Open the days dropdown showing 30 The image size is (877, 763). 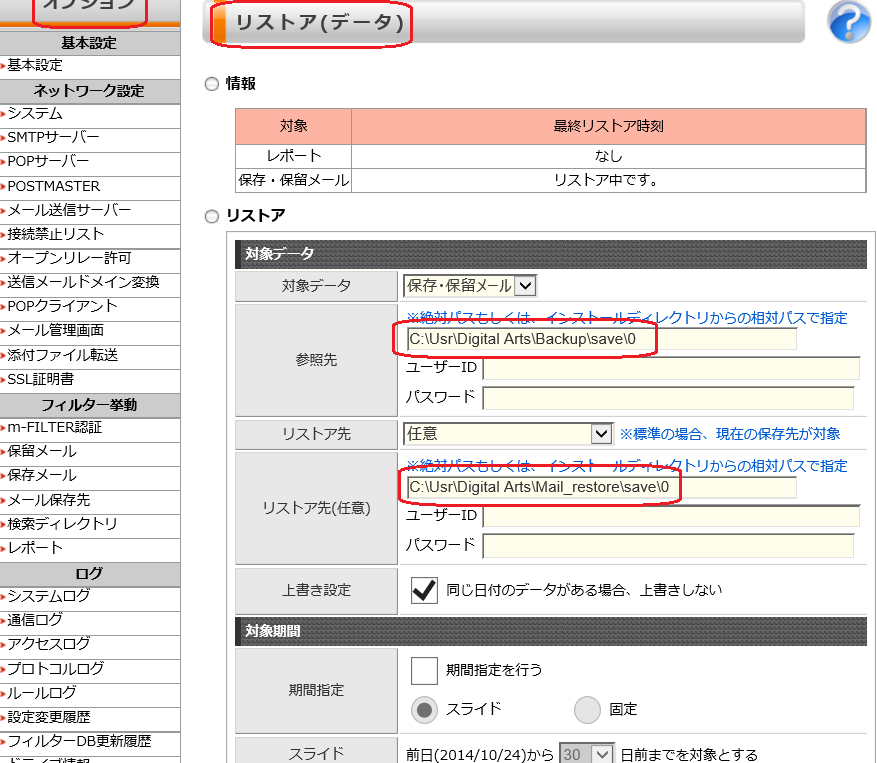[x=587, y=754]
